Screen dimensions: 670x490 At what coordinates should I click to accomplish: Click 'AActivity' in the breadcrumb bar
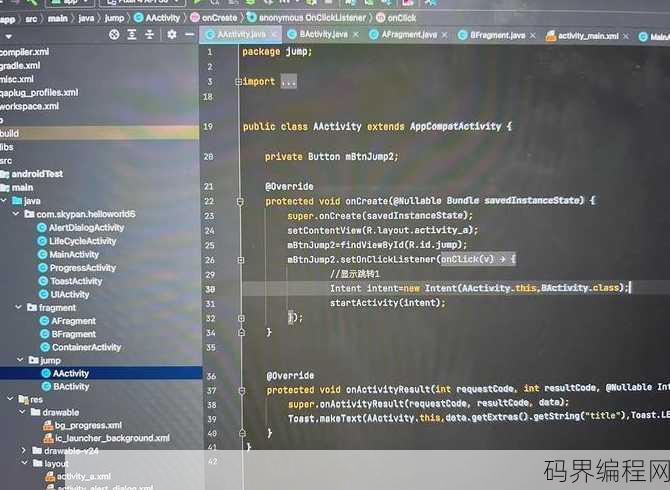[x=157, y=18]
